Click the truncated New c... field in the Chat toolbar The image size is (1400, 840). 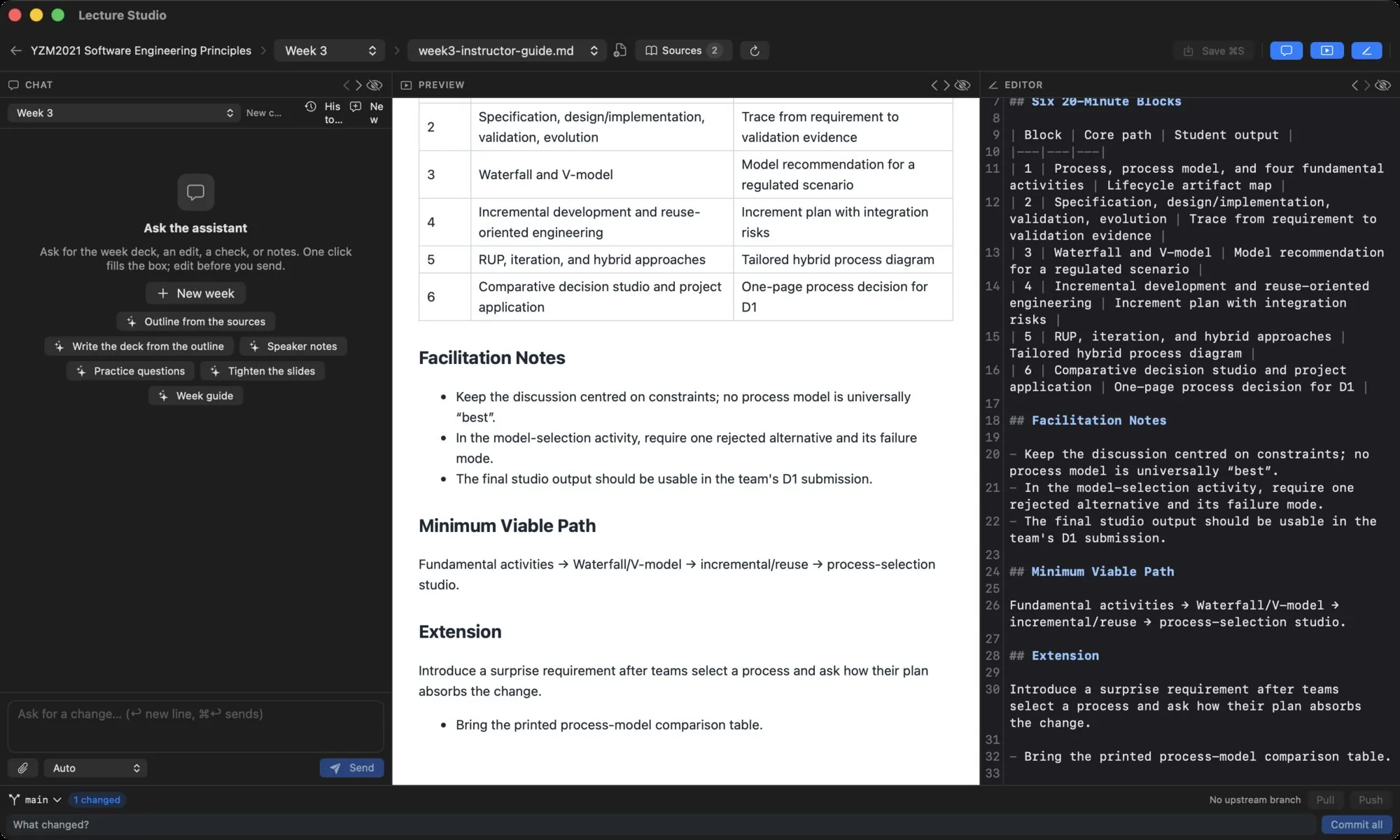(264, 113)
